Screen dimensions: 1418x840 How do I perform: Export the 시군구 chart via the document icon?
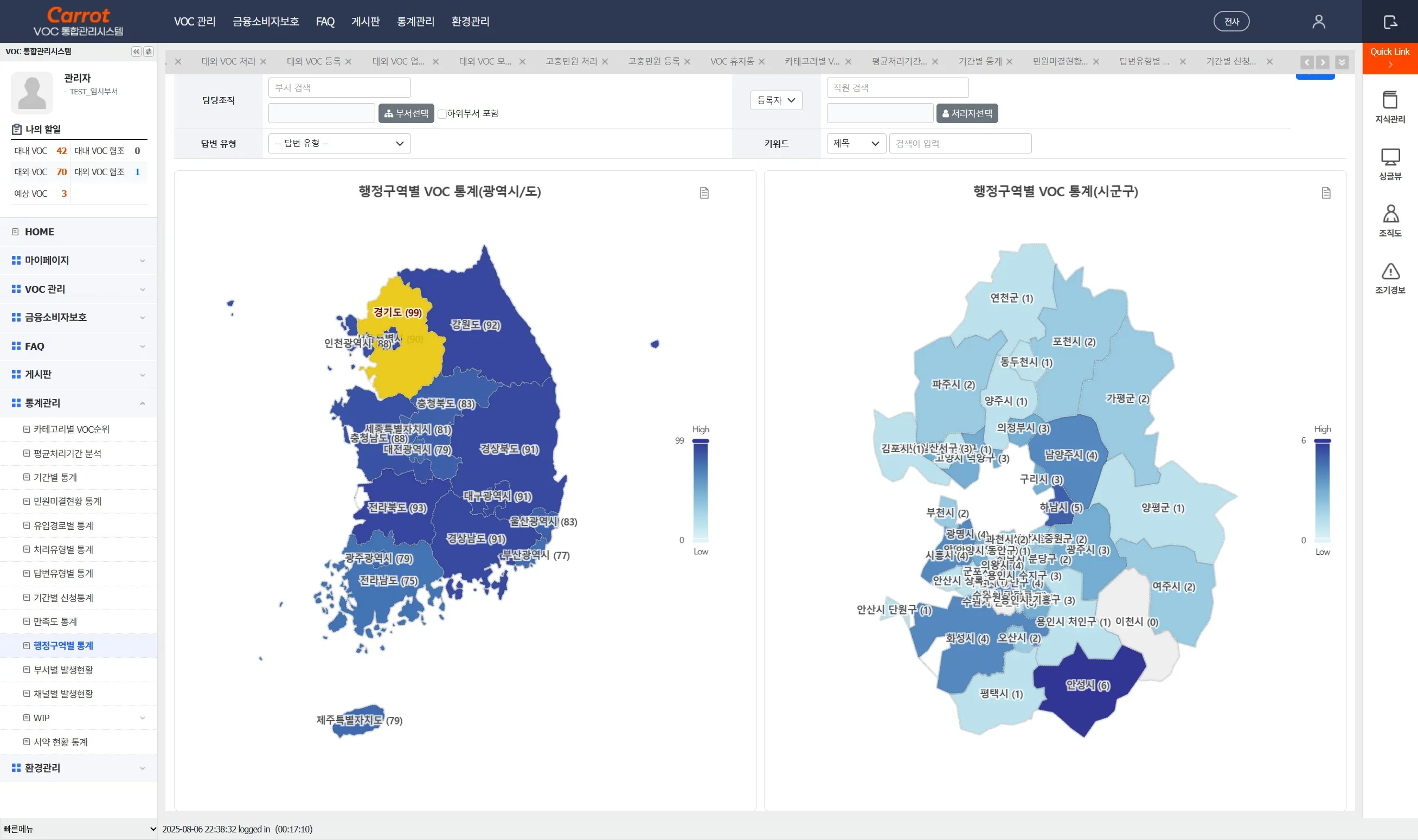coord(1326,193)
